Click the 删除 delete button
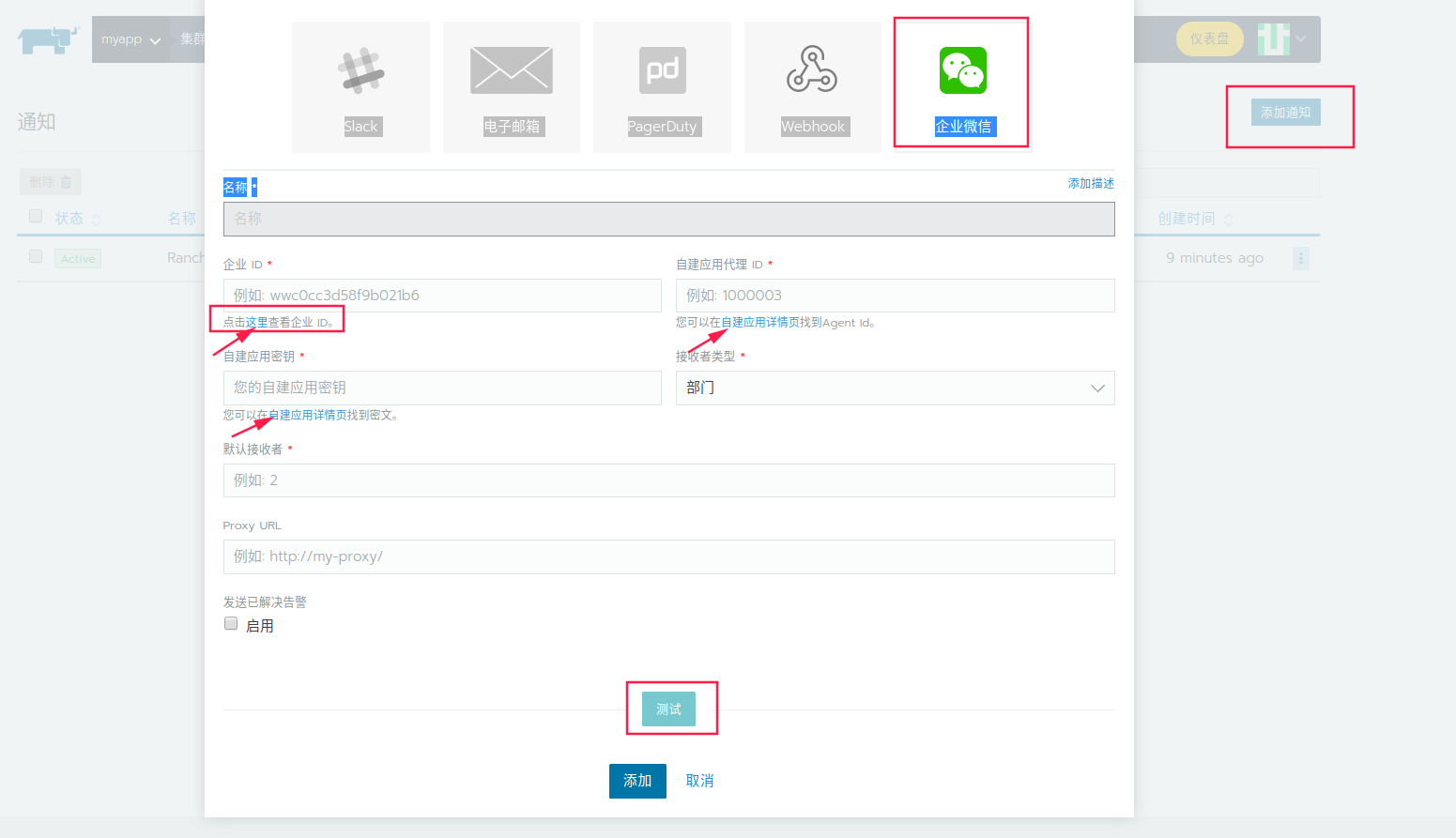 pyautogui.click(x=51, y=182)
